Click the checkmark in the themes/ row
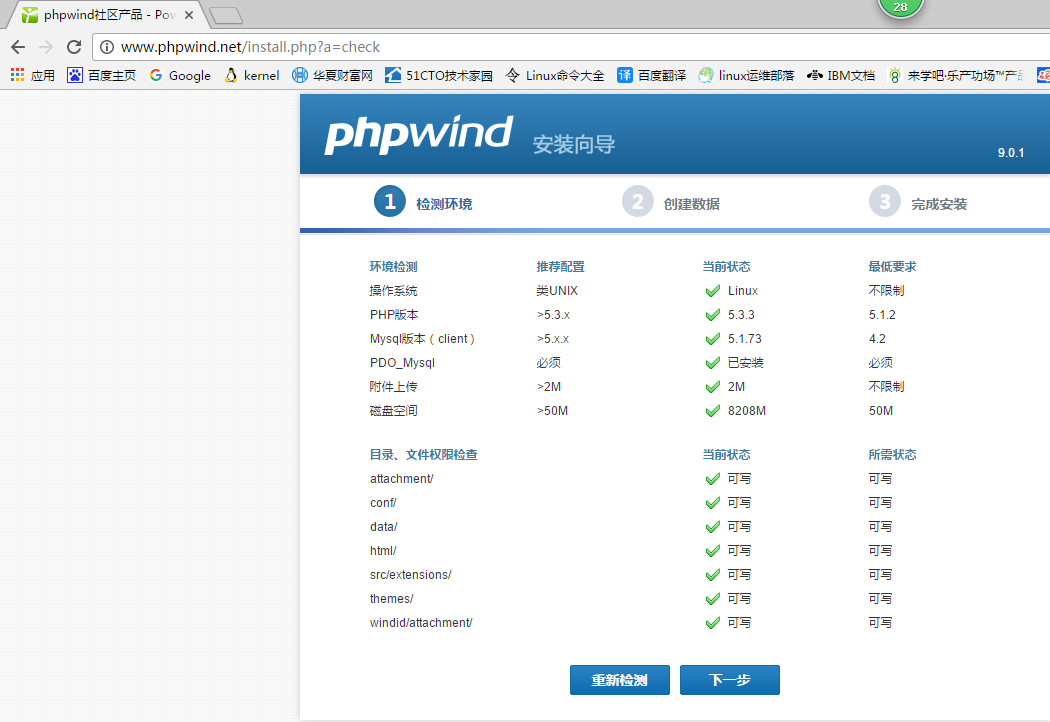1050x722 pixels. 712,599
